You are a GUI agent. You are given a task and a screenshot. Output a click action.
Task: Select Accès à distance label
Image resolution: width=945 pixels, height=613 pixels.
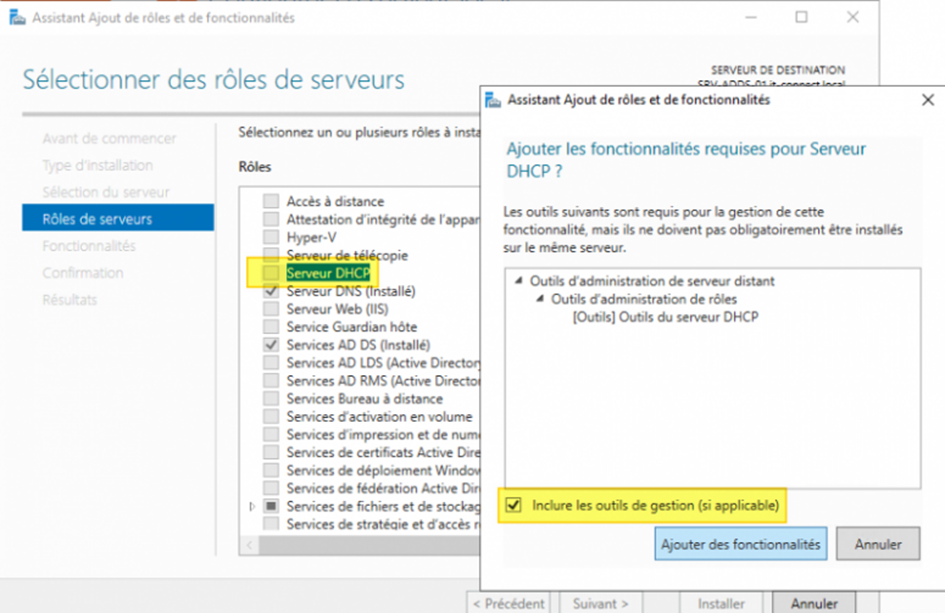335,201
